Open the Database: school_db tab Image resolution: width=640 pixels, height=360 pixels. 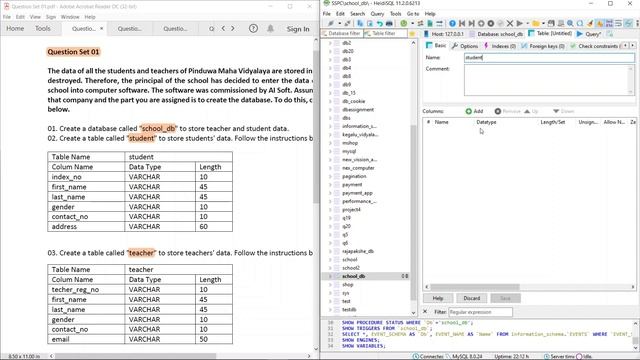tap(496, 34)
